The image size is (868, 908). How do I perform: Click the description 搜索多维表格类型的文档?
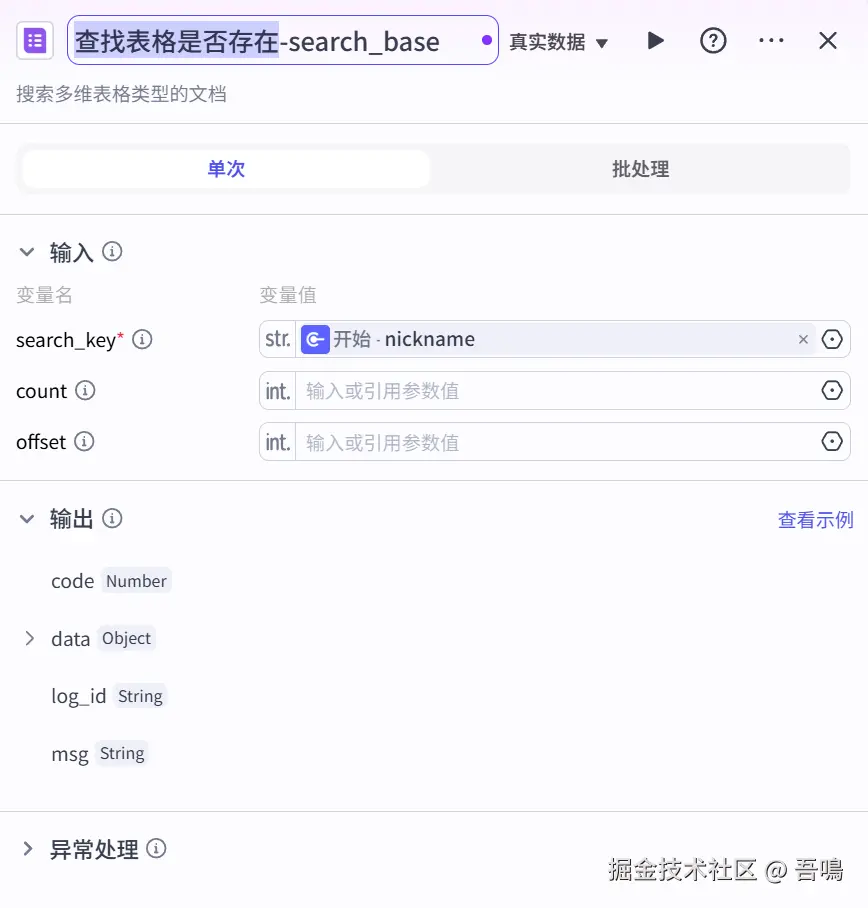coord(121,94)
